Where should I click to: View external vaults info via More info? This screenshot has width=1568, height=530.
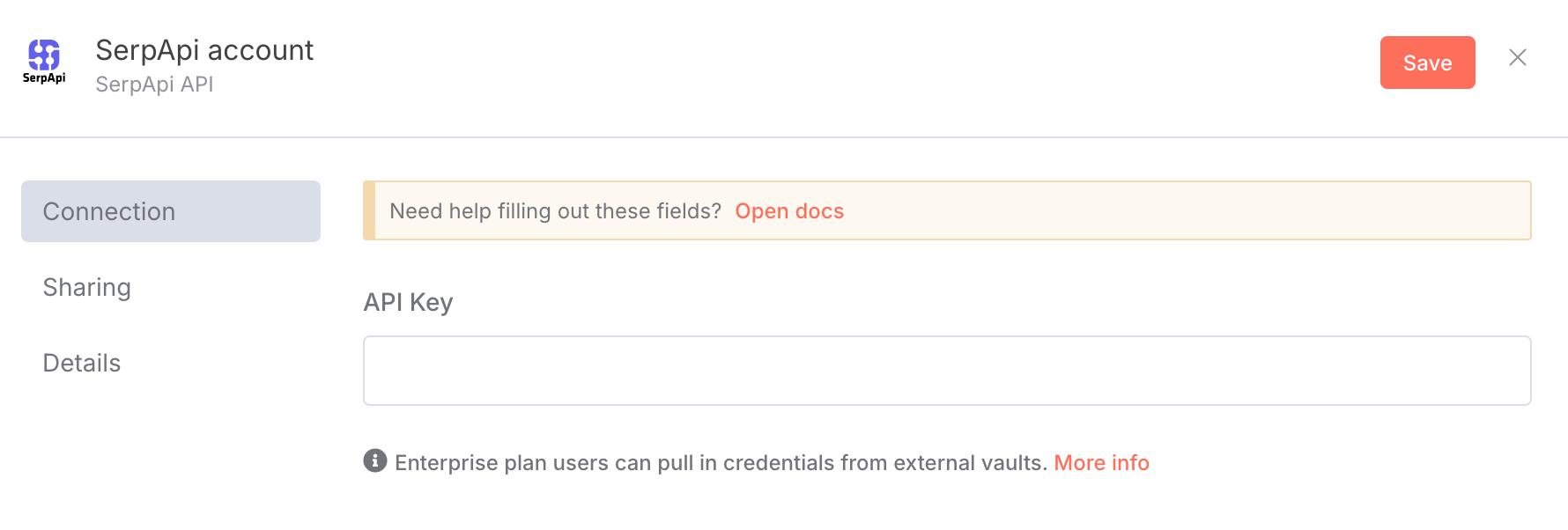pyautogui.click(x=1101, y=463)
